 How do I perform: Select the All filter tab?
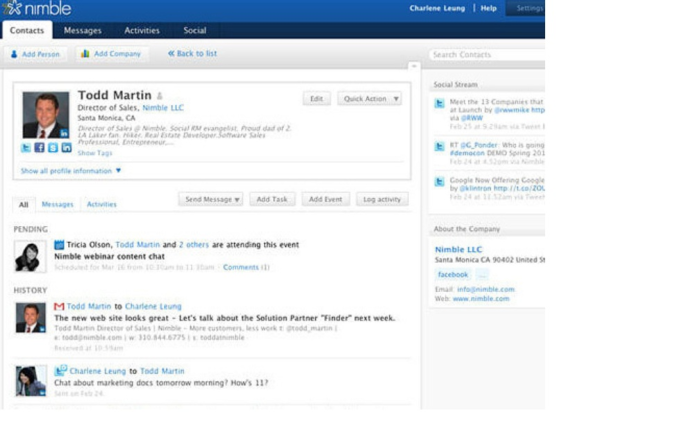24,204
